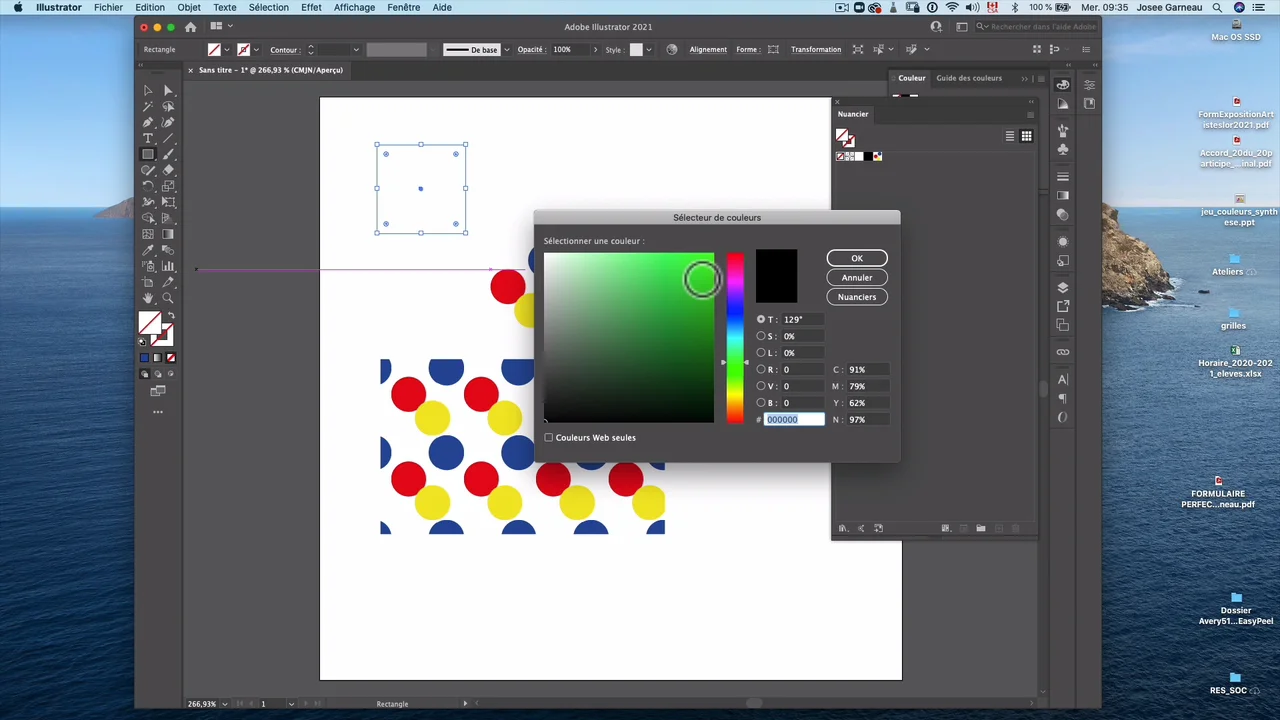Image resolution: width=1280 pixels, height=720 pixels.
Task: Switch Nuancier to thumbnail grid view
Action: (1026, 136)
